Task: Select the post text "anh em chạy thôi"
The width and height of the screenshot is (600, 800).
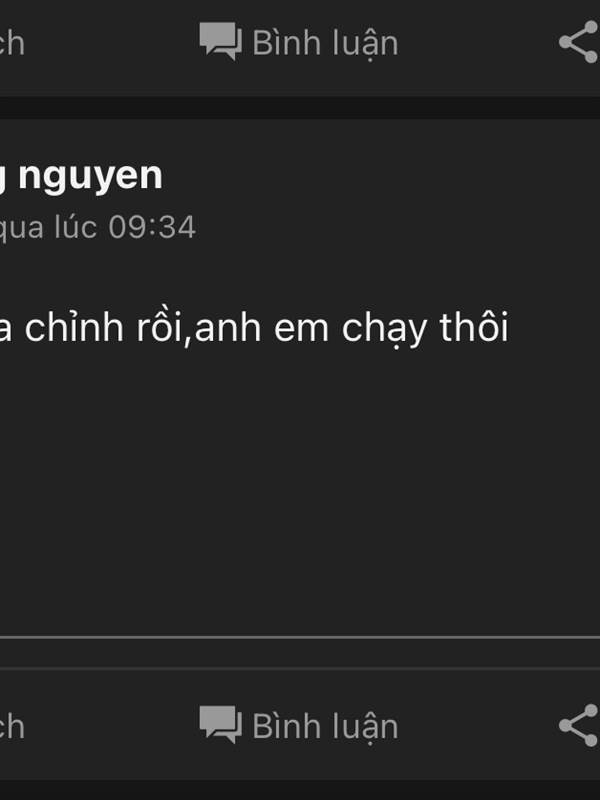Action: click(x=352, y=329)
